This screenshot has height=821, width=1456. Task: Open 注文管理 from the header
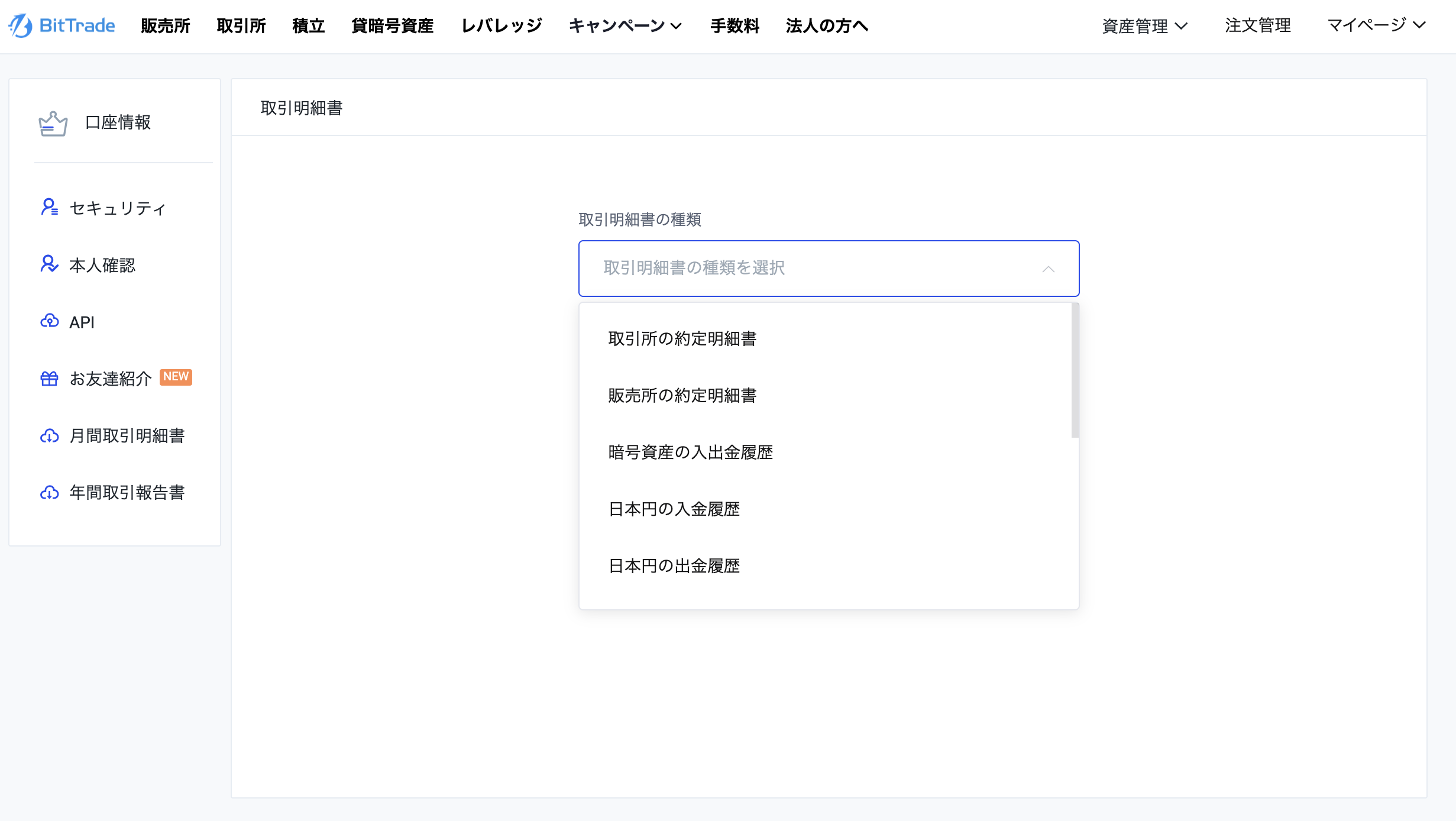(1257, 25)
